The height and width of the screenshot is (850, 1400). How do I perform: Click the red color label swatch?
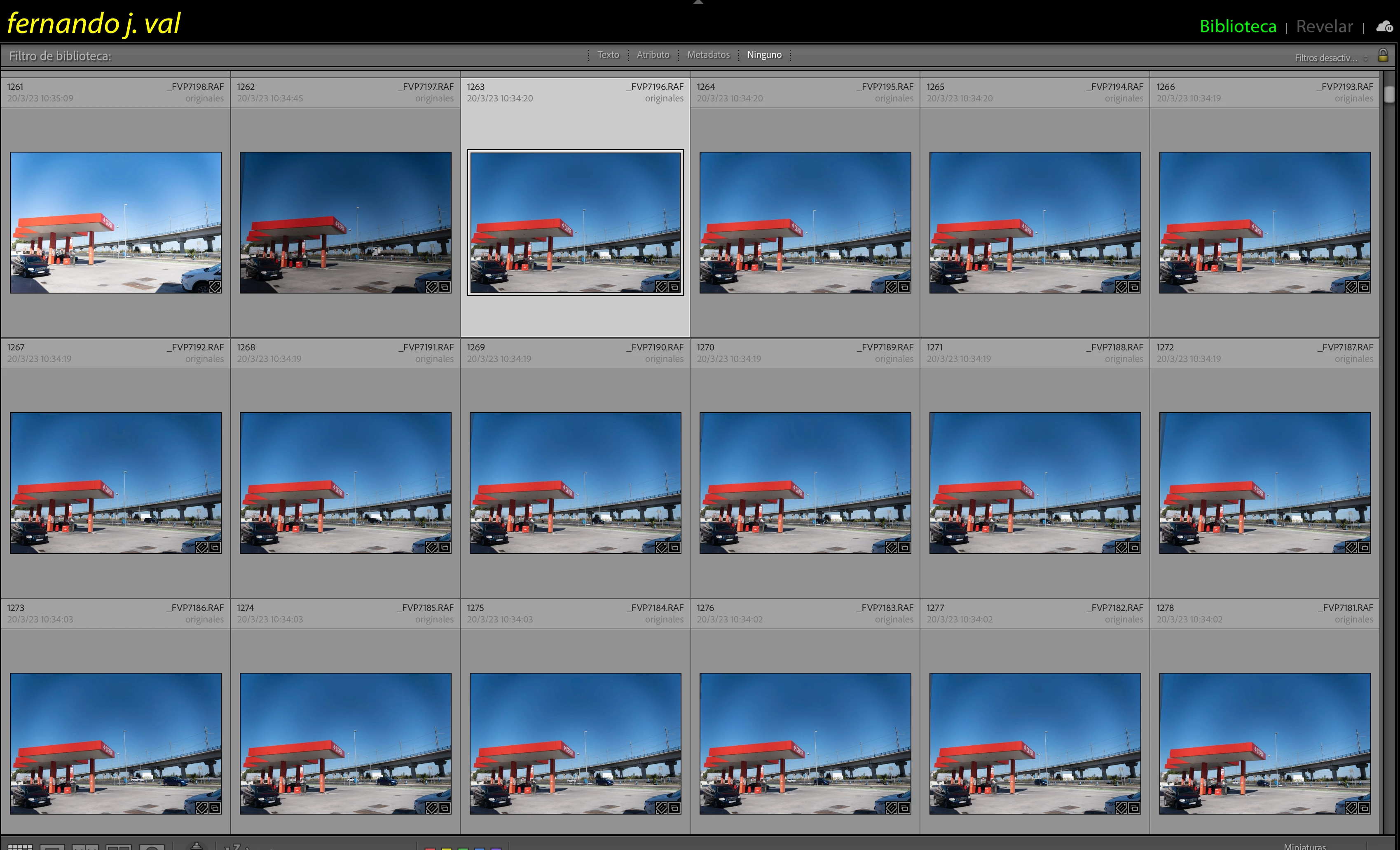430,848
